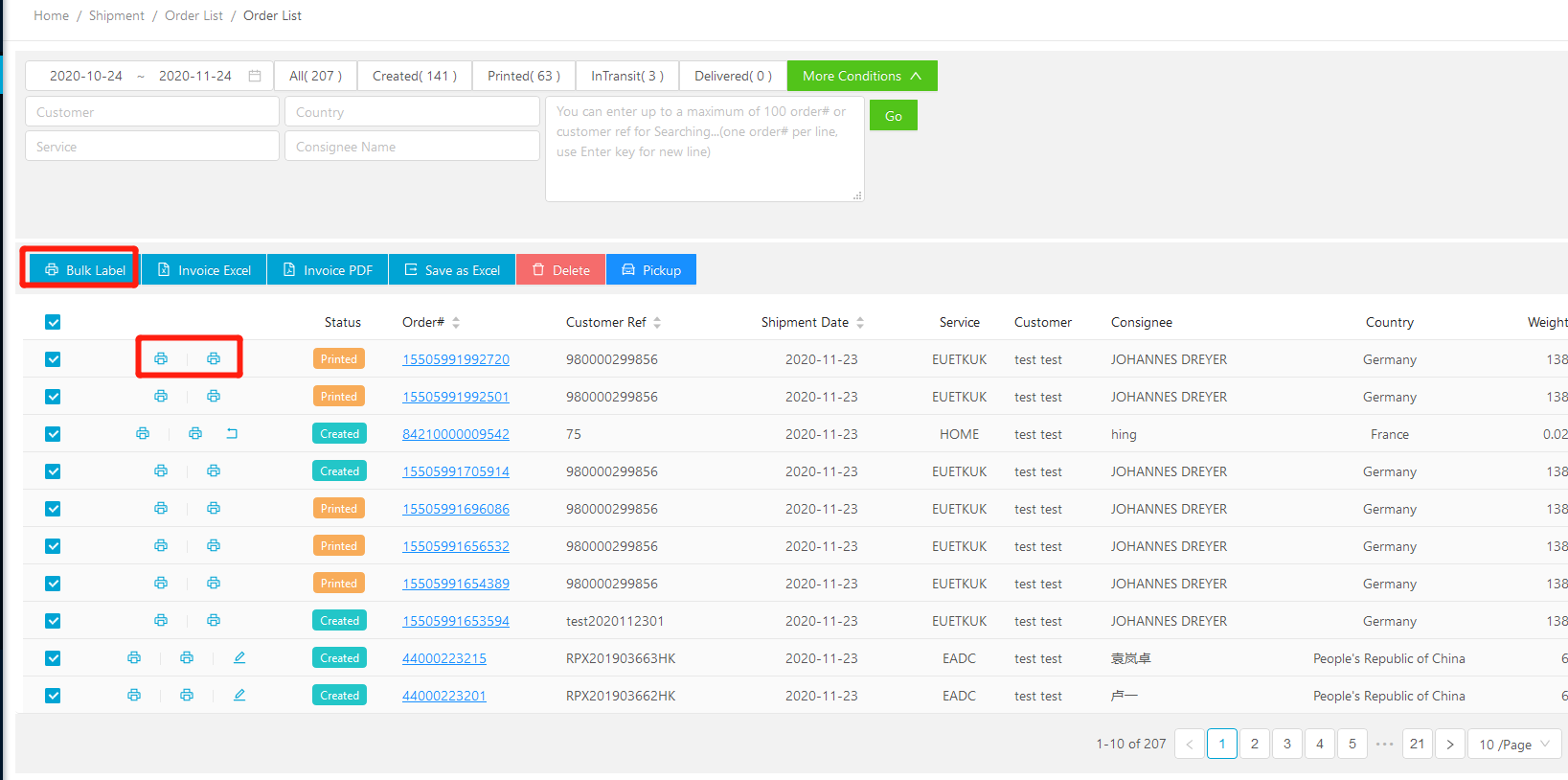1568x780 pixels.
Task: Click second printer icon for order 15505991653594
Action: click(214, 620)
